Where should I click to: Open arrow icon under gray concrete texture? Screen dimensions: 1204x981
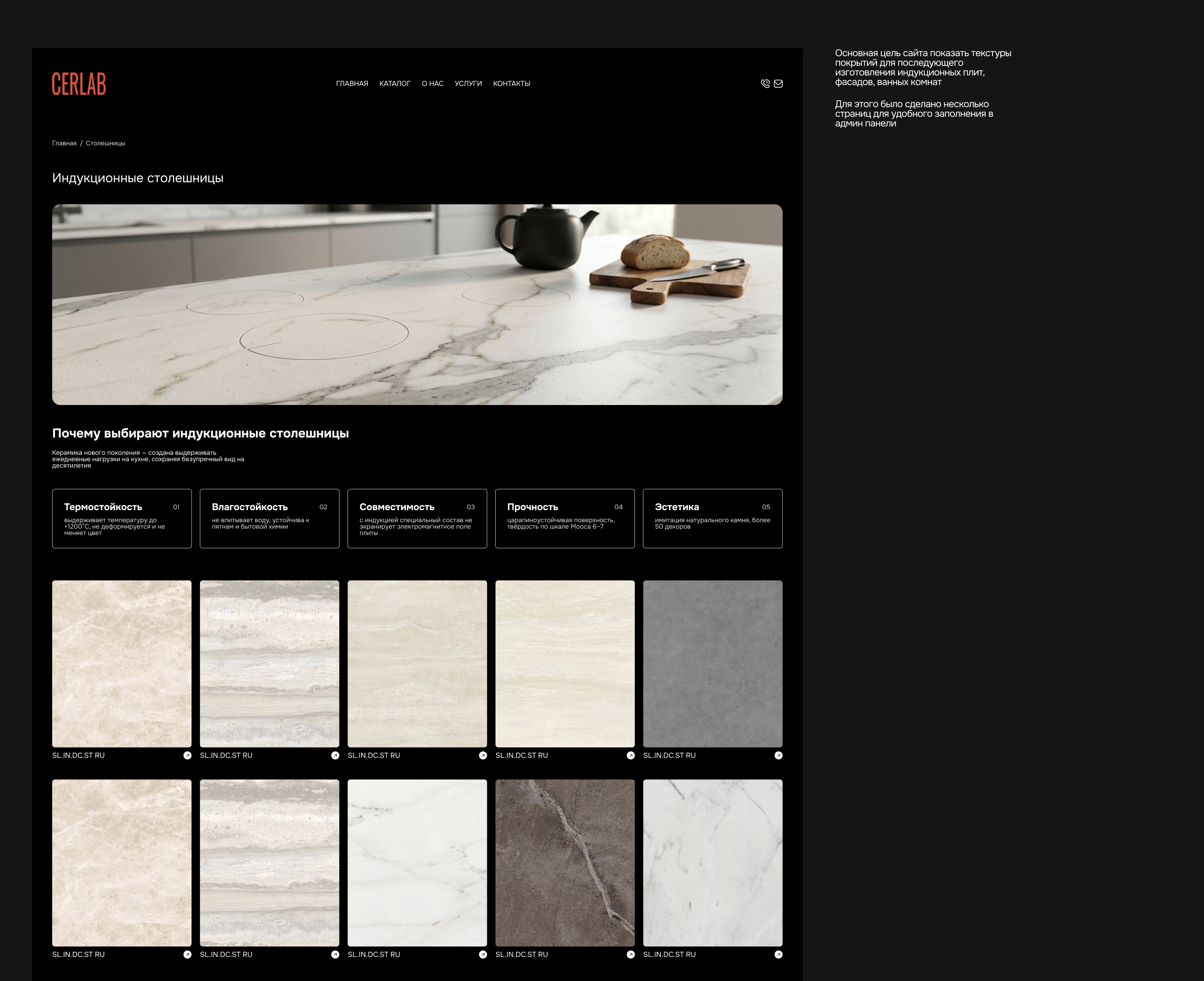click(779, 755)
